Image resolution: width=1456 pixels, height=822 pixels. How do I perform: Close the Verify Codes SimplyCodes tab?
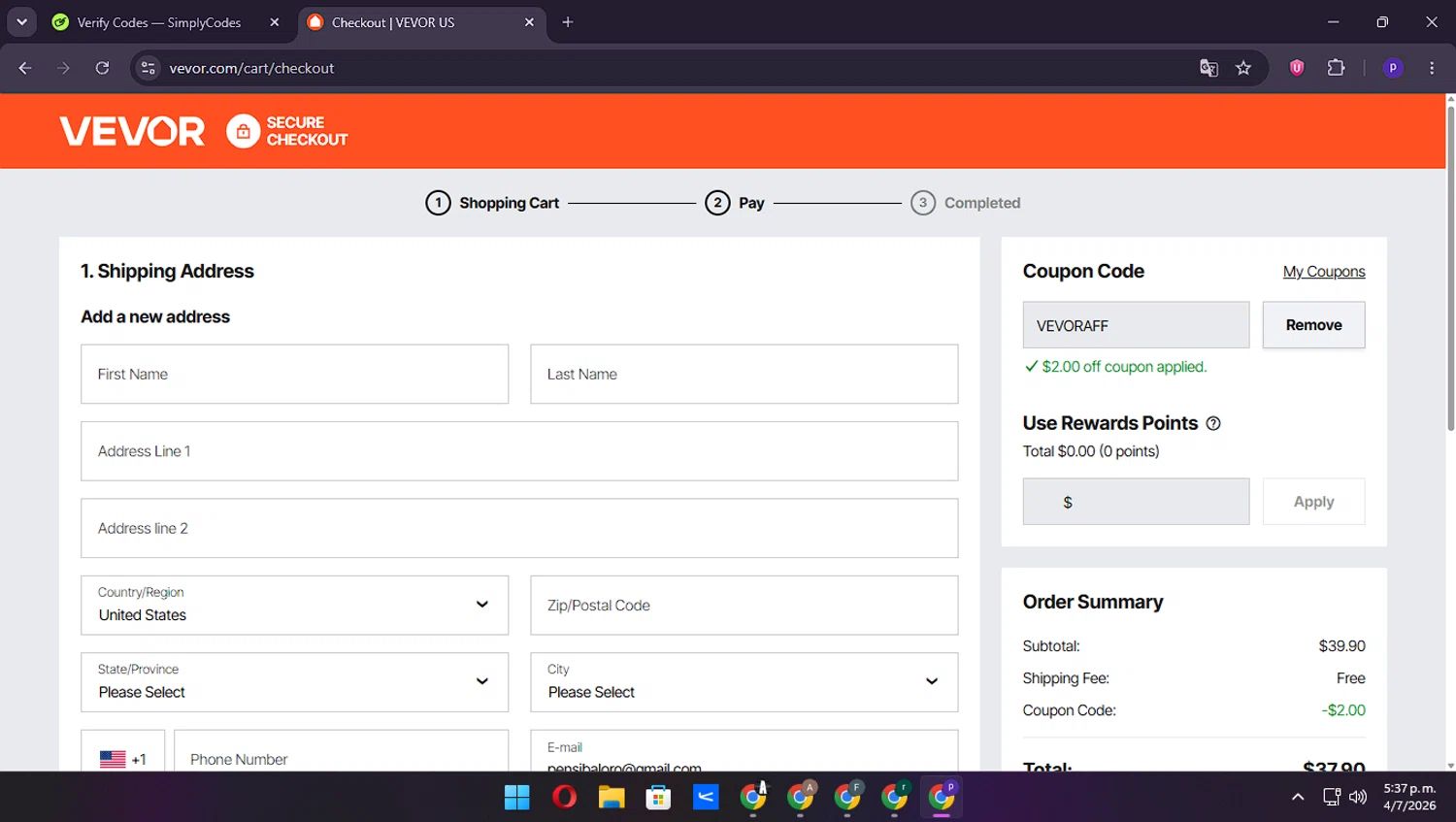275,22
